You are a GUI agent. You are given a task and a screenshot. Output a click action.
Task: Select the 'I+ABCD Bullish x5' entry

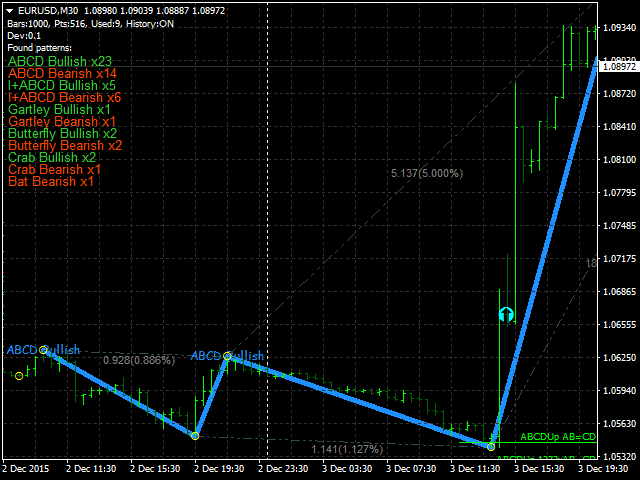pos(62,85)
